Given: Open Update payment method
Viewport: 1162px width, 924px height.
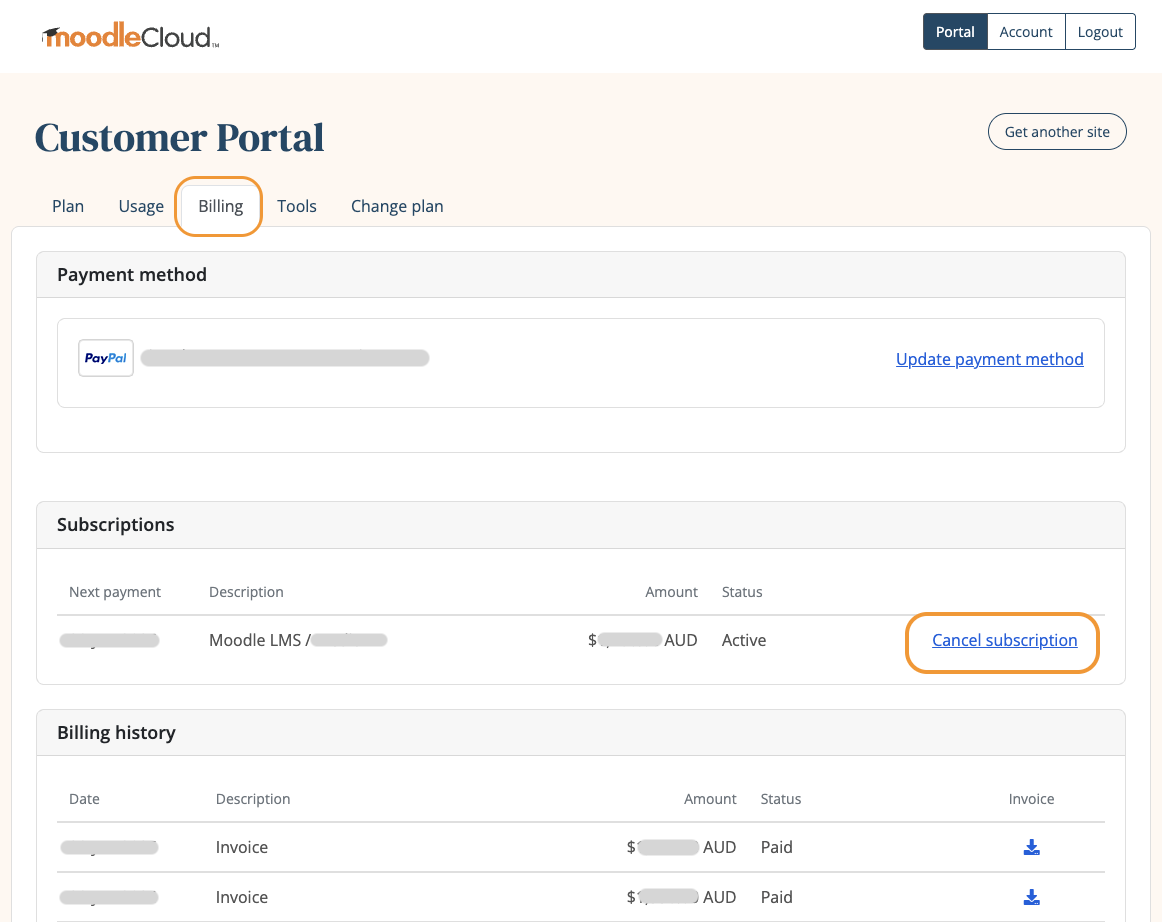Looking at the screenshot, I should [x=989, y=359].
